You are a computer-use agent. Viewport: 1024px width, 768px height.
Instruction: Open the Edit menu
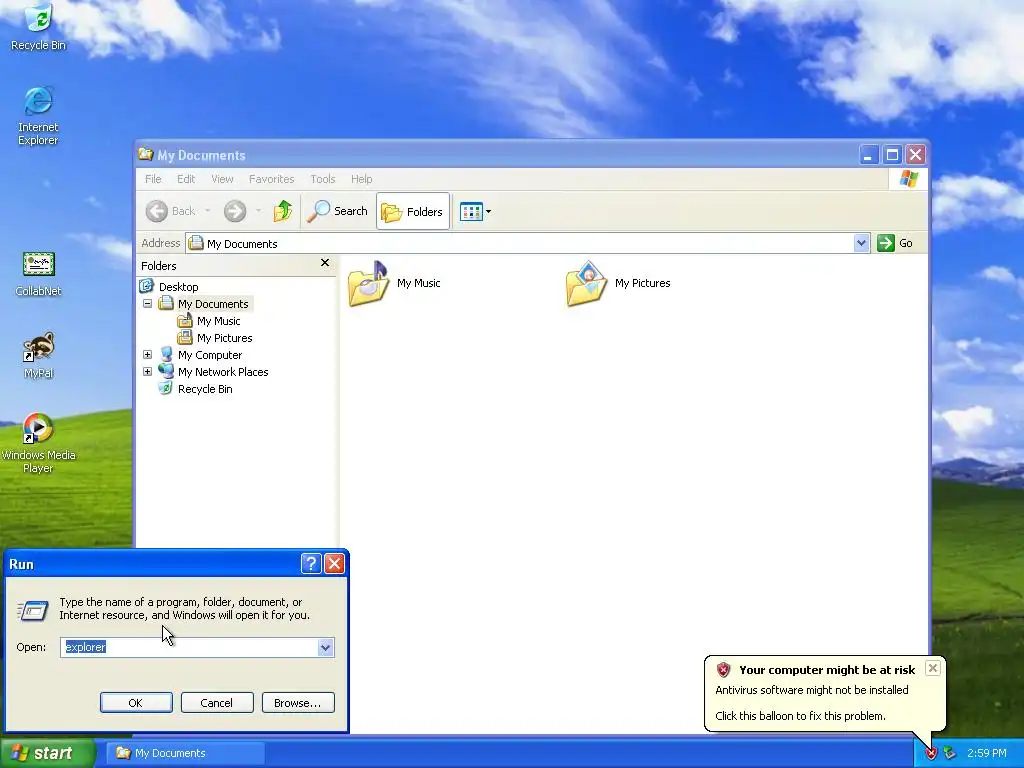[186, 179]
